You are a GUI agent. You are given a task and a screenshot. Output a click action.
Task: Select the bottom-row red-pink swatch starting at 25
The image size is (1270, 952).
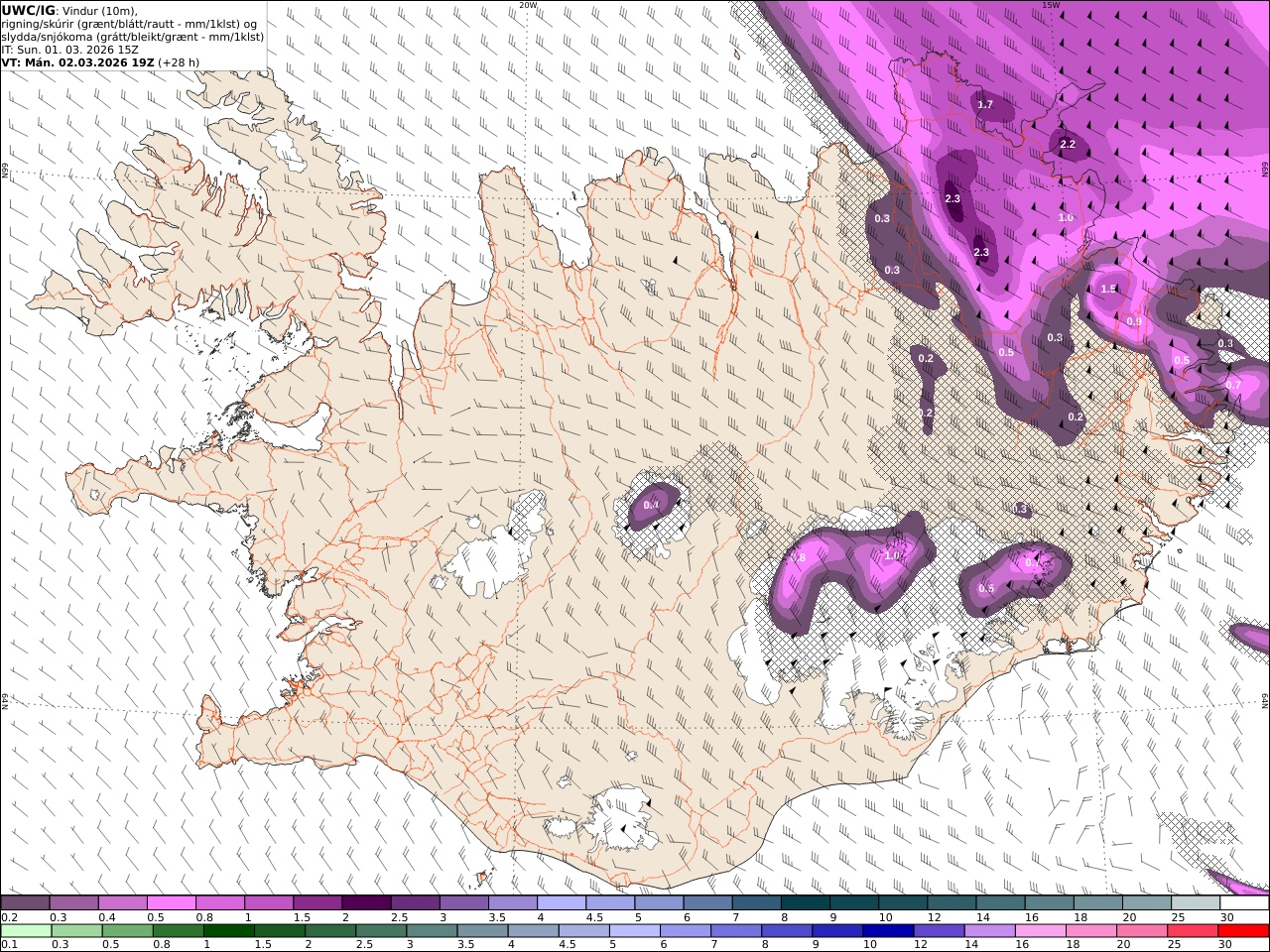1193,931
